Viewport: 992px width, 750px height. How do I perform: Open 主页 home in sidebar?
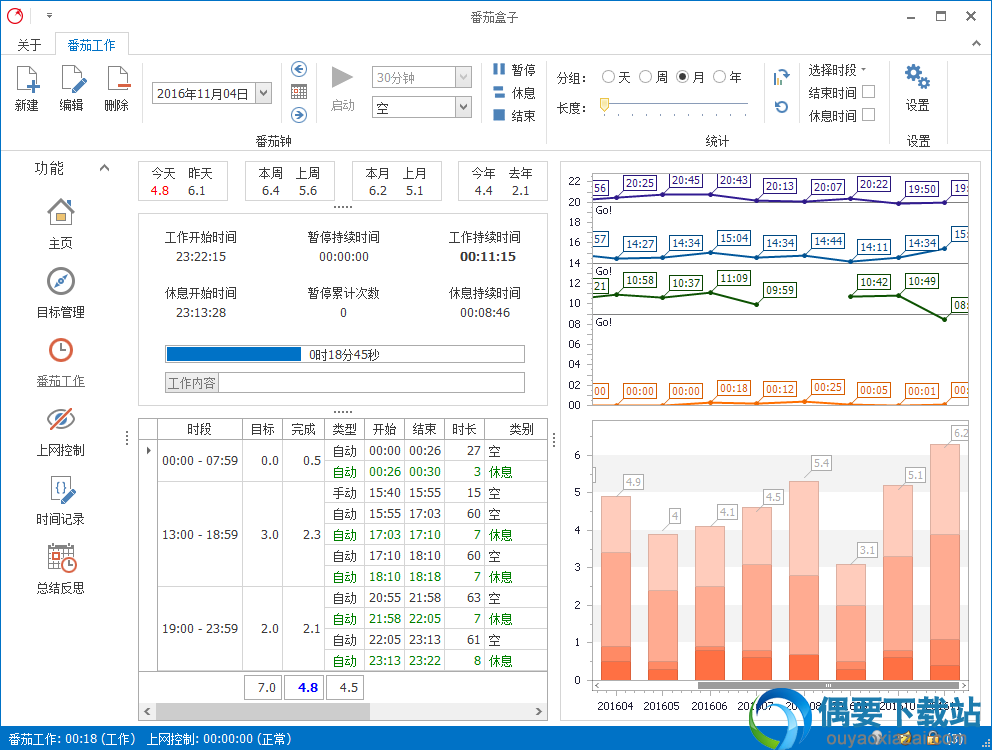coord(61,224)
